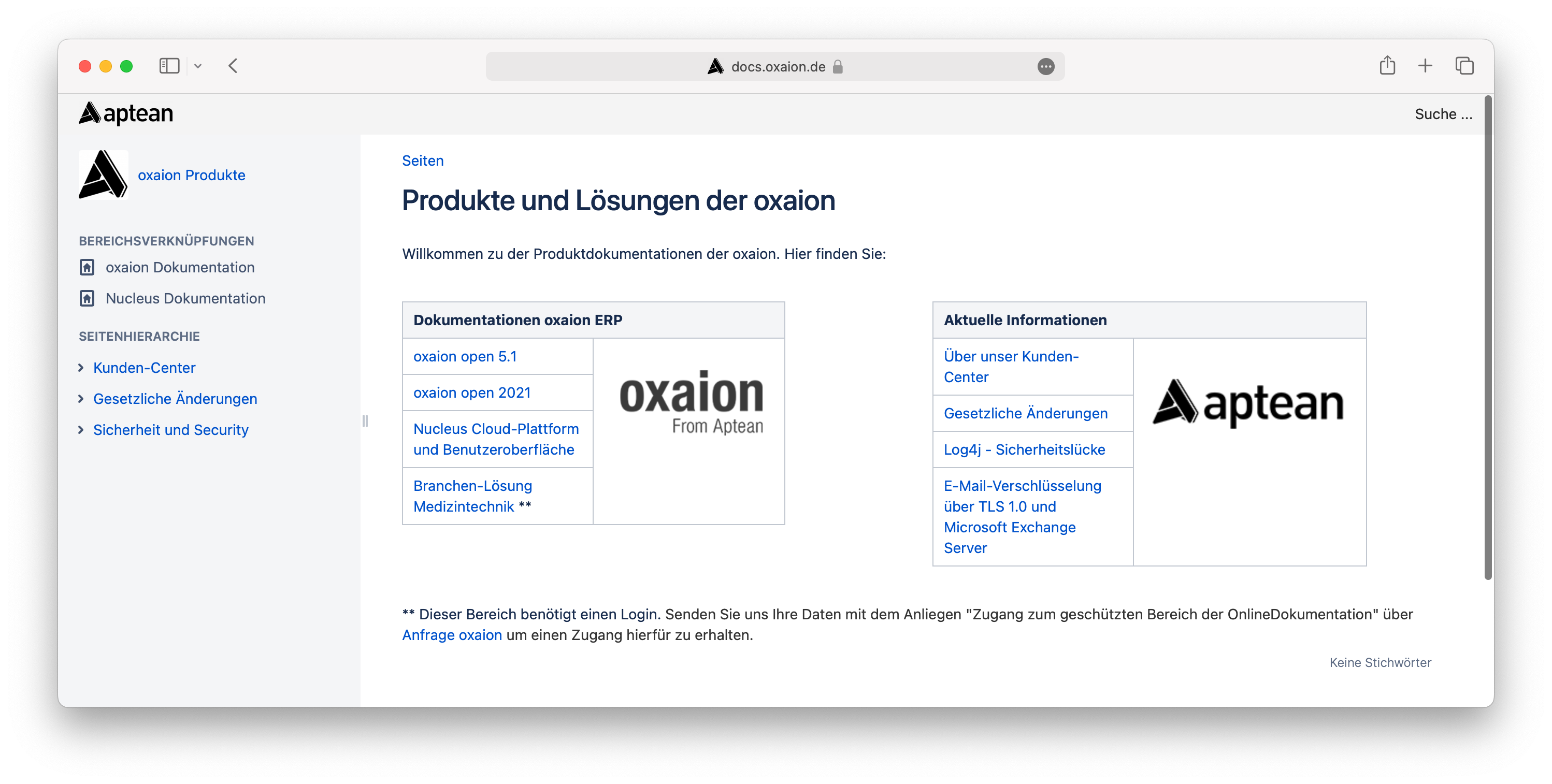The height and width of the screenshot is (784, 1552).
Task: Open Branchen-Lösung Medizintechnik link
Action: click(472, 496)
